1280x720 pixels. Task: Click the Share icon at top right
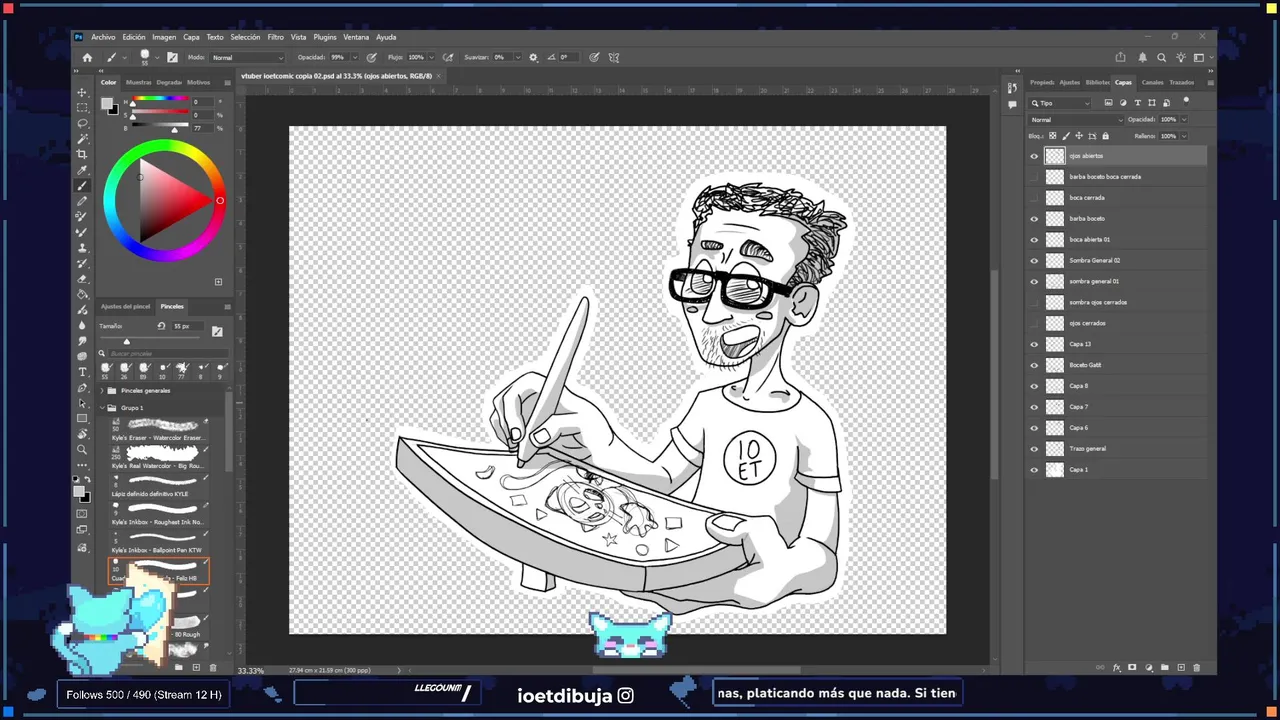coord(1120,57)
